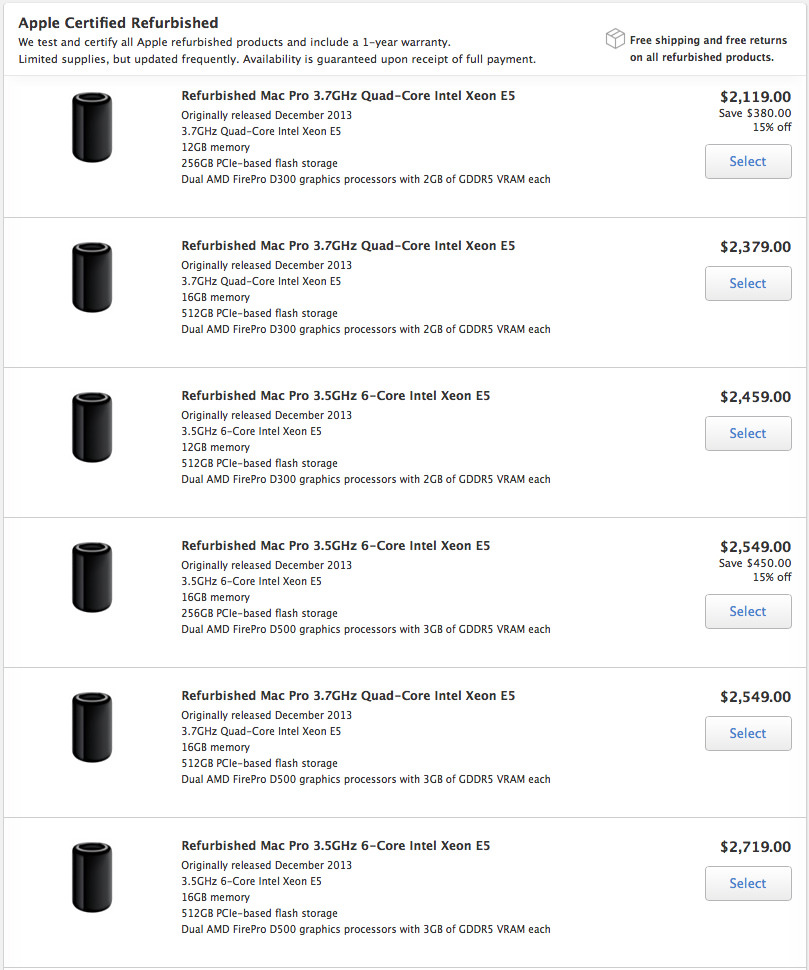Open the Mac Pro image for the $2,459.00 listing
The image size is (809, 970).
[92, 427]
